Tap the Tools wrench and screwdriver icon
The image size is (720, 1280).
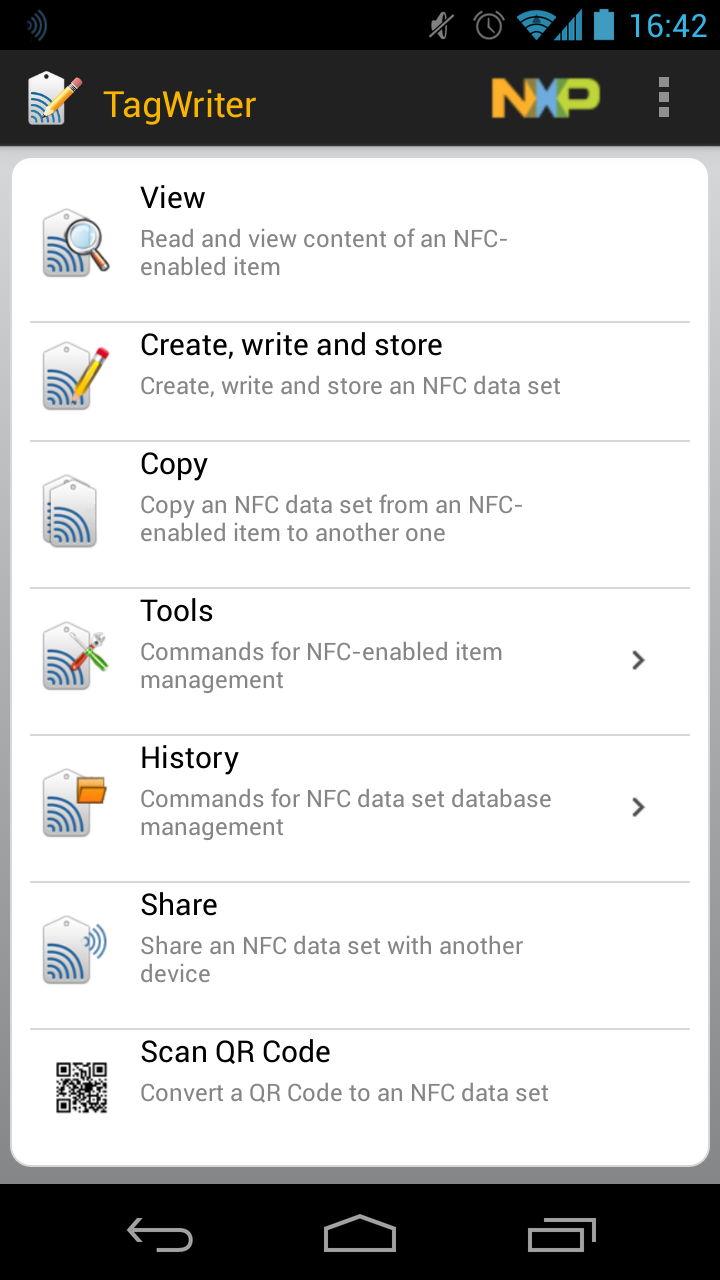[76, 656]
